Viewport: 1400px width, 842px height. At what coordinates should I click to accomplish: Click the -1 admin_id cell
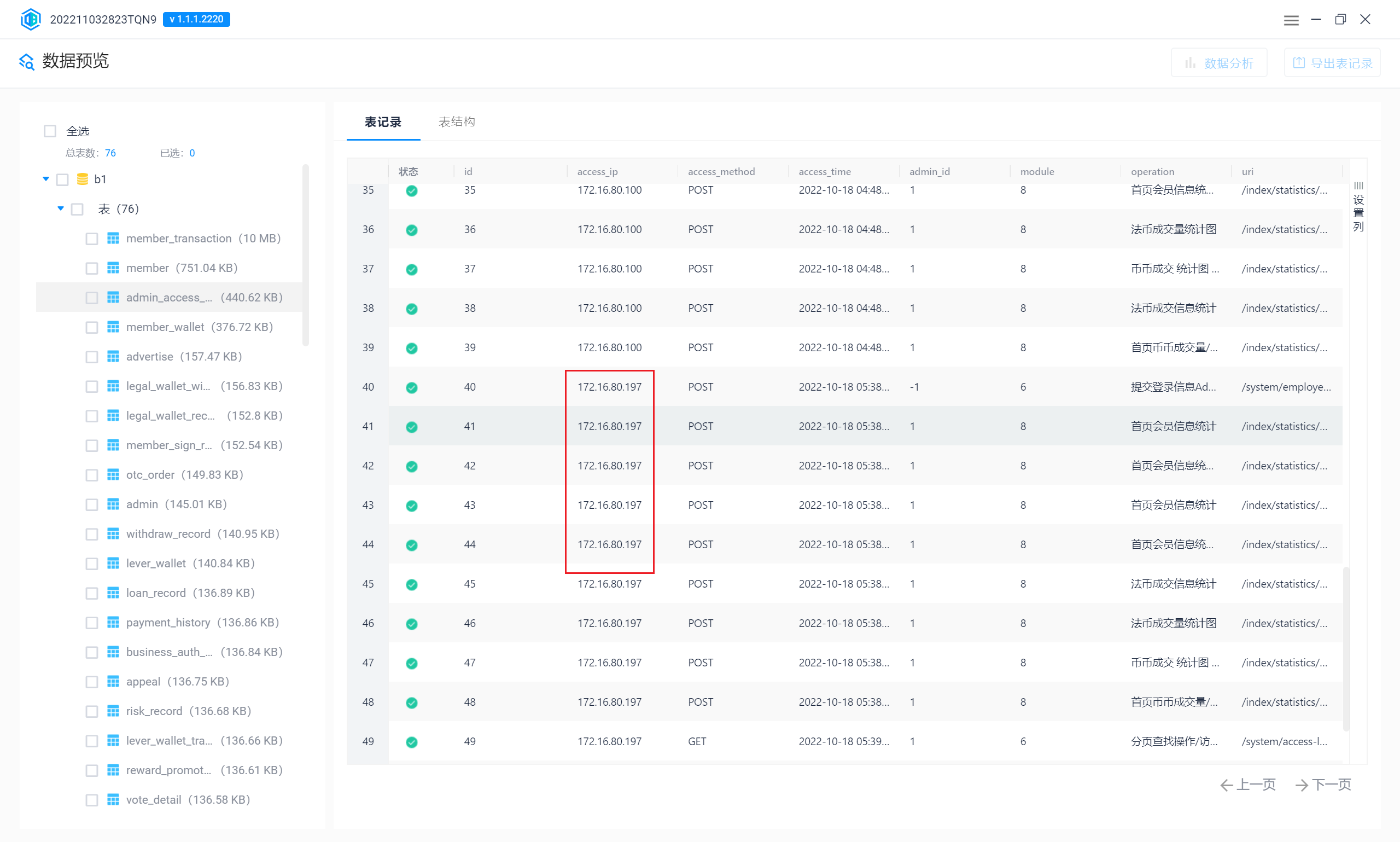click(914, 386)
